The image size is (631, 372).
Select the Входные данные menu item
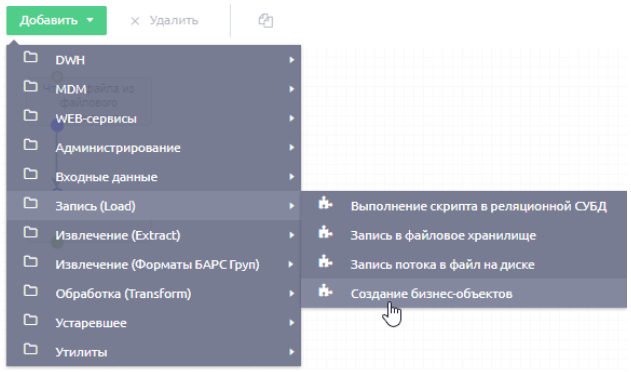(154, 177)
